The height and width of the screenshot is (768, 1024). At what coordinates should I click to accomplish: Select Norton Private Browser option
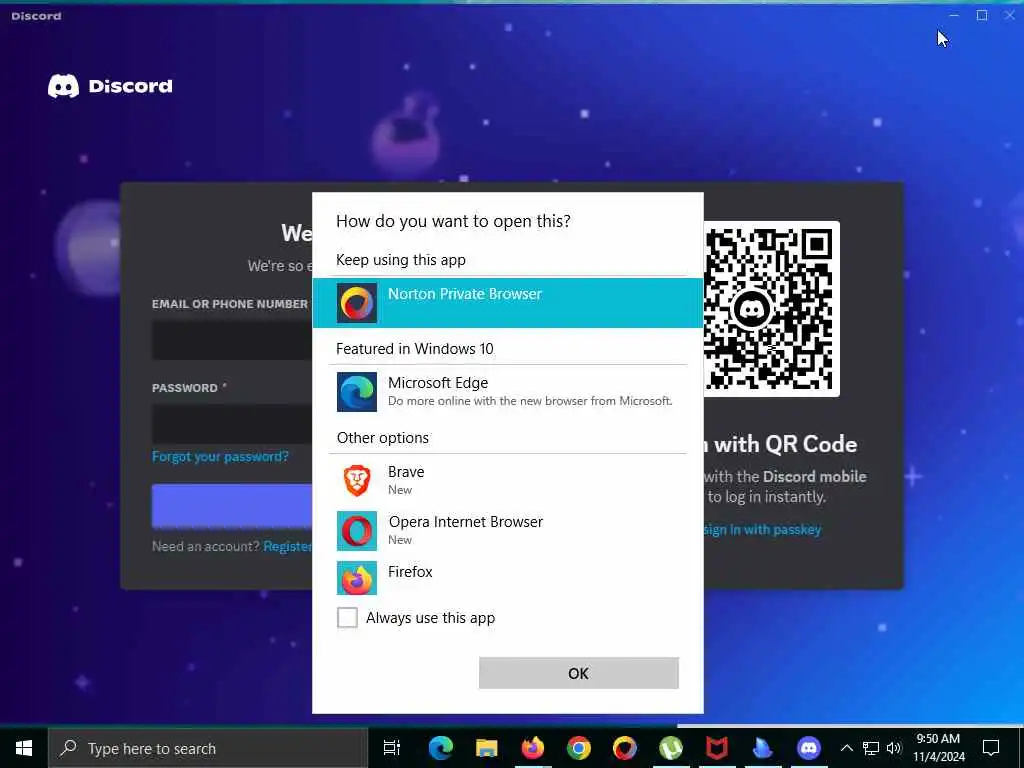[507, 302]
